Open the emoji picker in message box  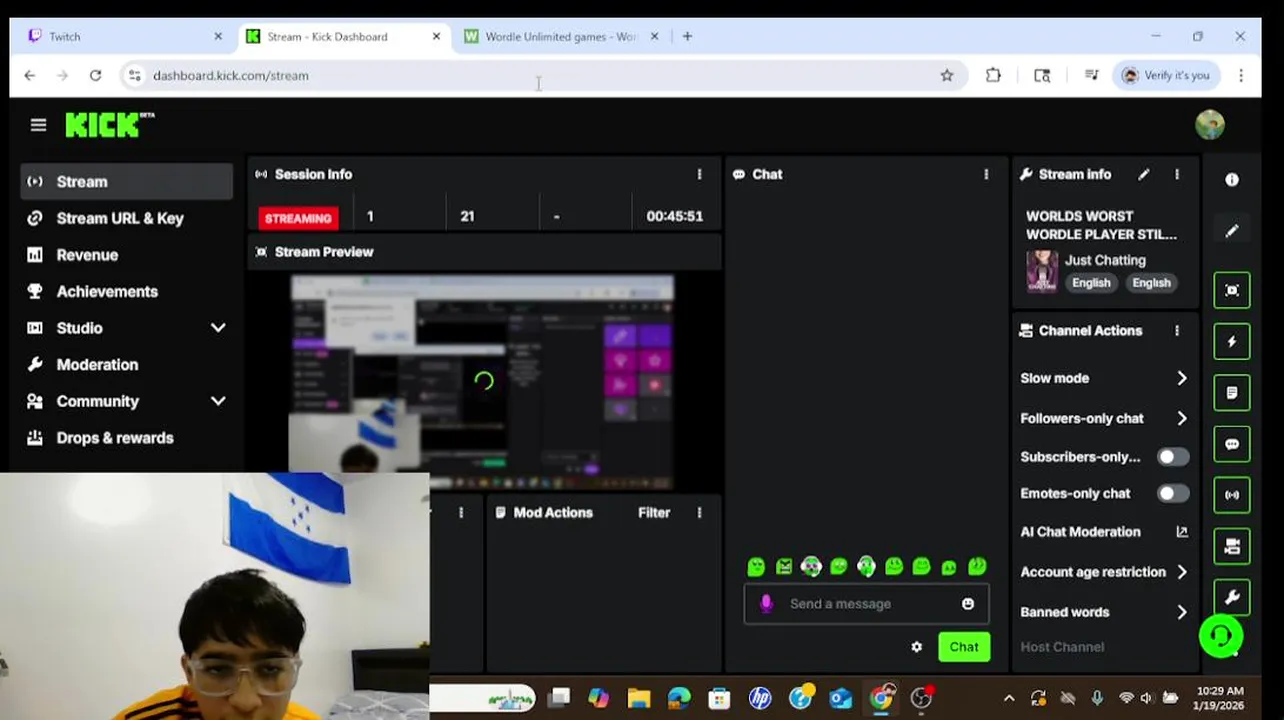[968, 604]
